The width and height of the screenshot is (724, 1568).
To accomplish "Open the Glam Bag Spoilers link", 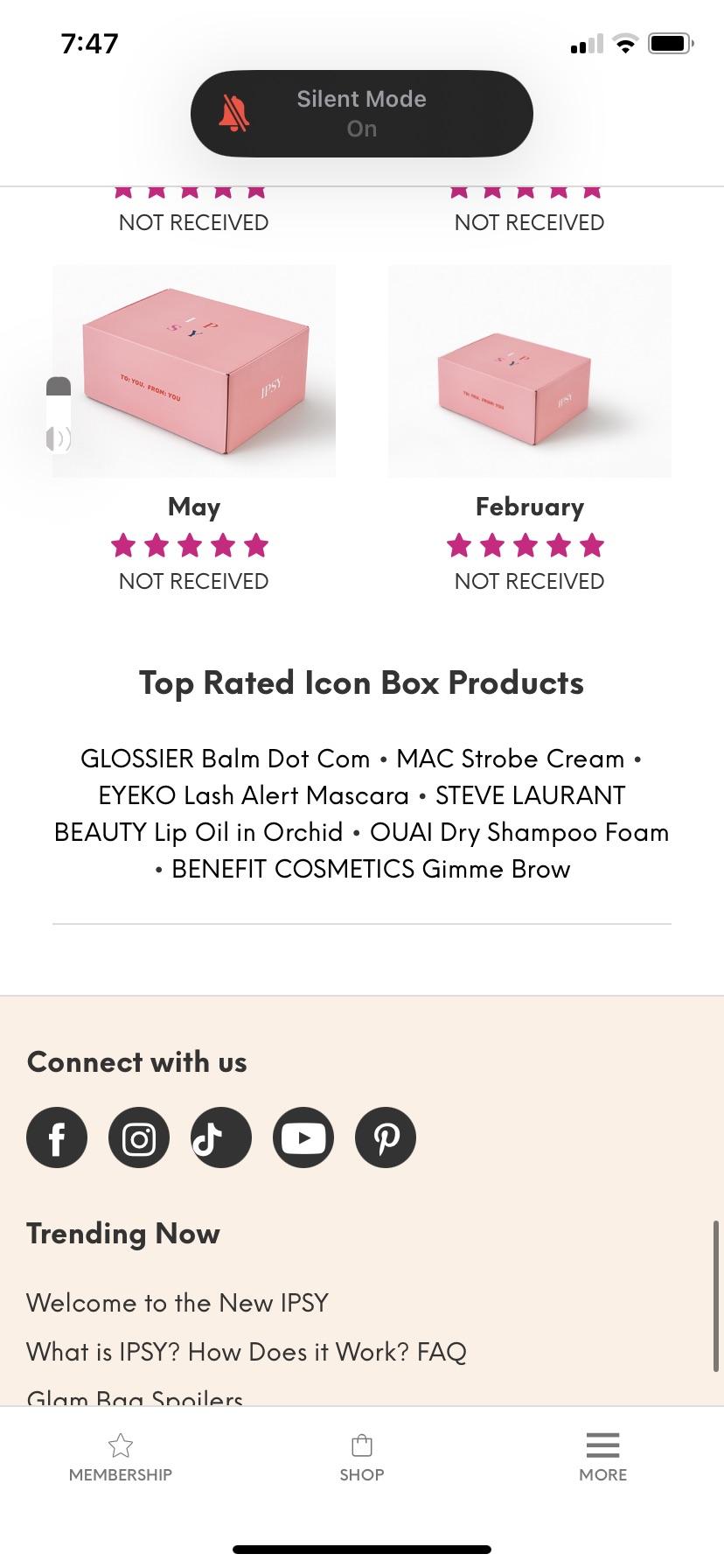I will pos(135,1398).
